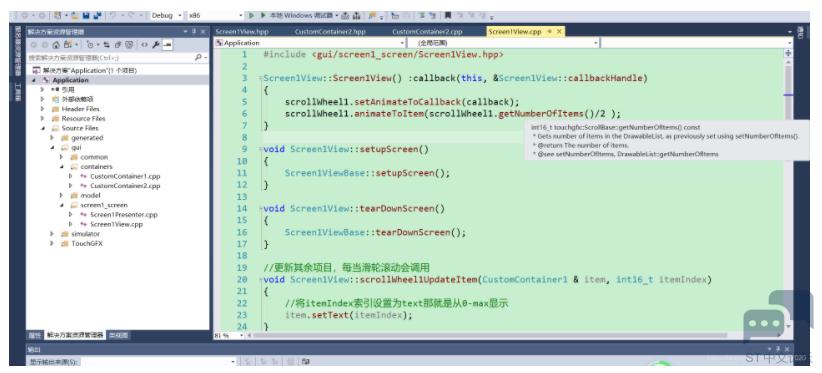Collapse the Application project node
822x373 pixels.
(34, 80)
